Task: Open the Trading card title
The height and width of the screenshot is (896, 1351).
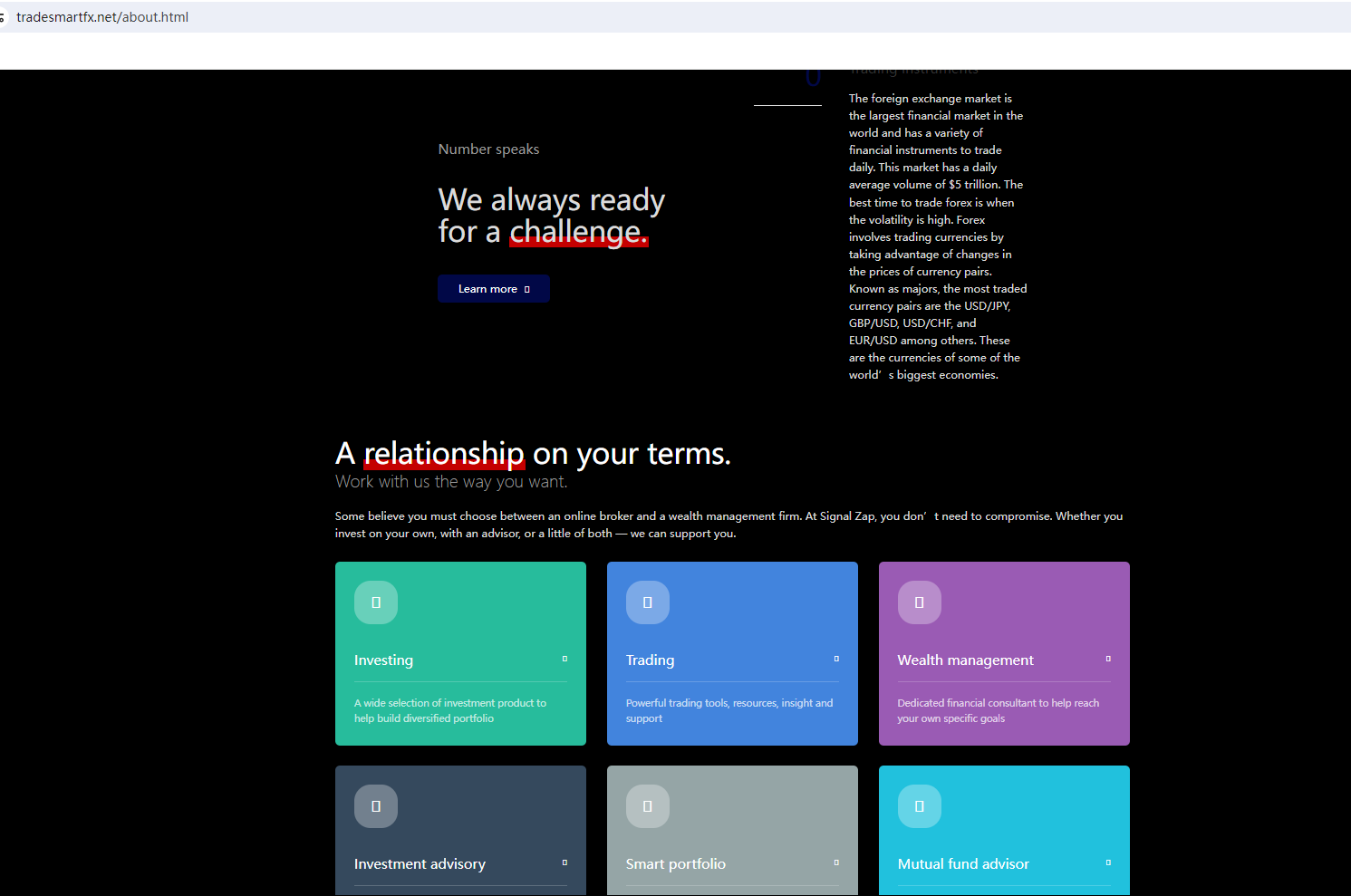Action: pyautogui.click(x=650, y=660)
